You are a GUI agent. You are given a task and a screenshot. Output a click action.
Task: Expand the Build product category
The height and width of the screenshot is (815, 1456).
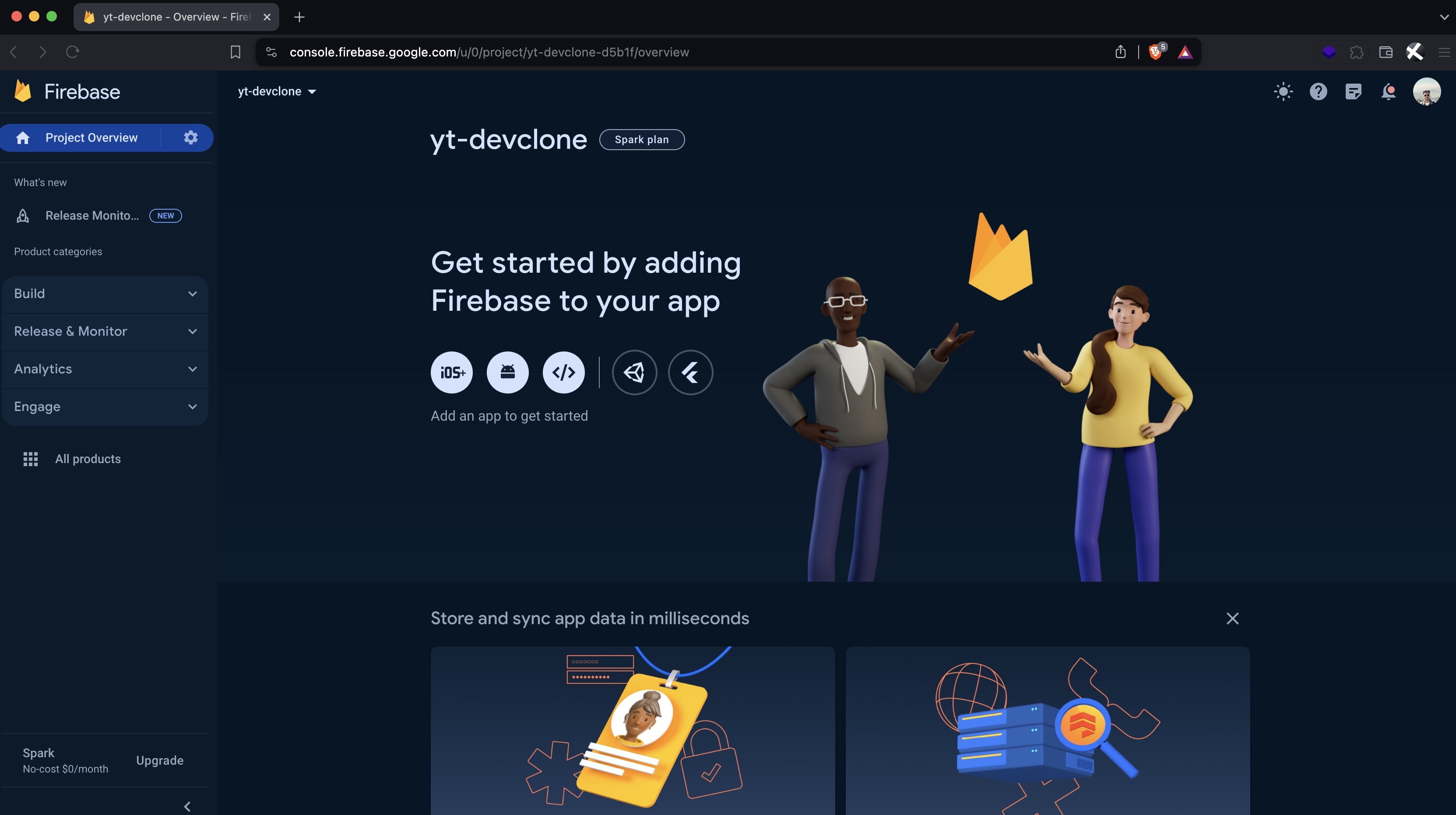[x=105, y=293]
